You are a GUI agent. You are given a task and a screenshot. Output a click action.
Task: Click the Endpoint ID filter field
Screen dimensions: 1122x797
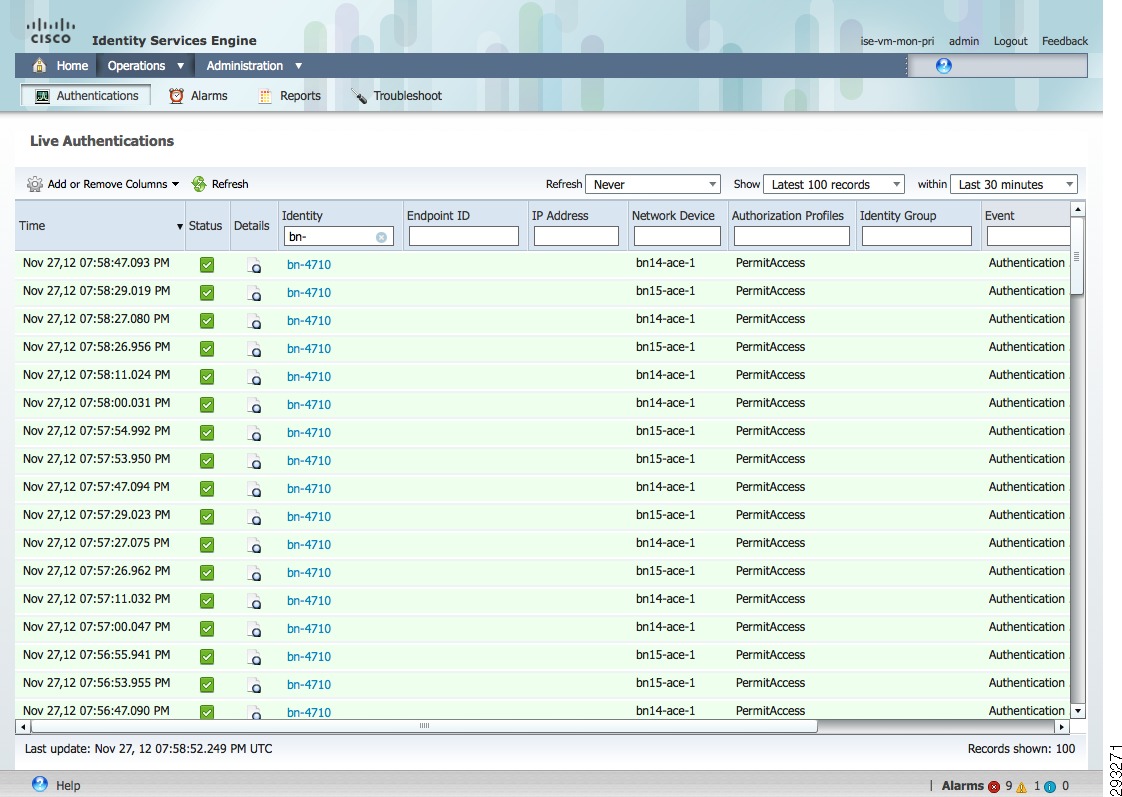[x=464, y=236]
